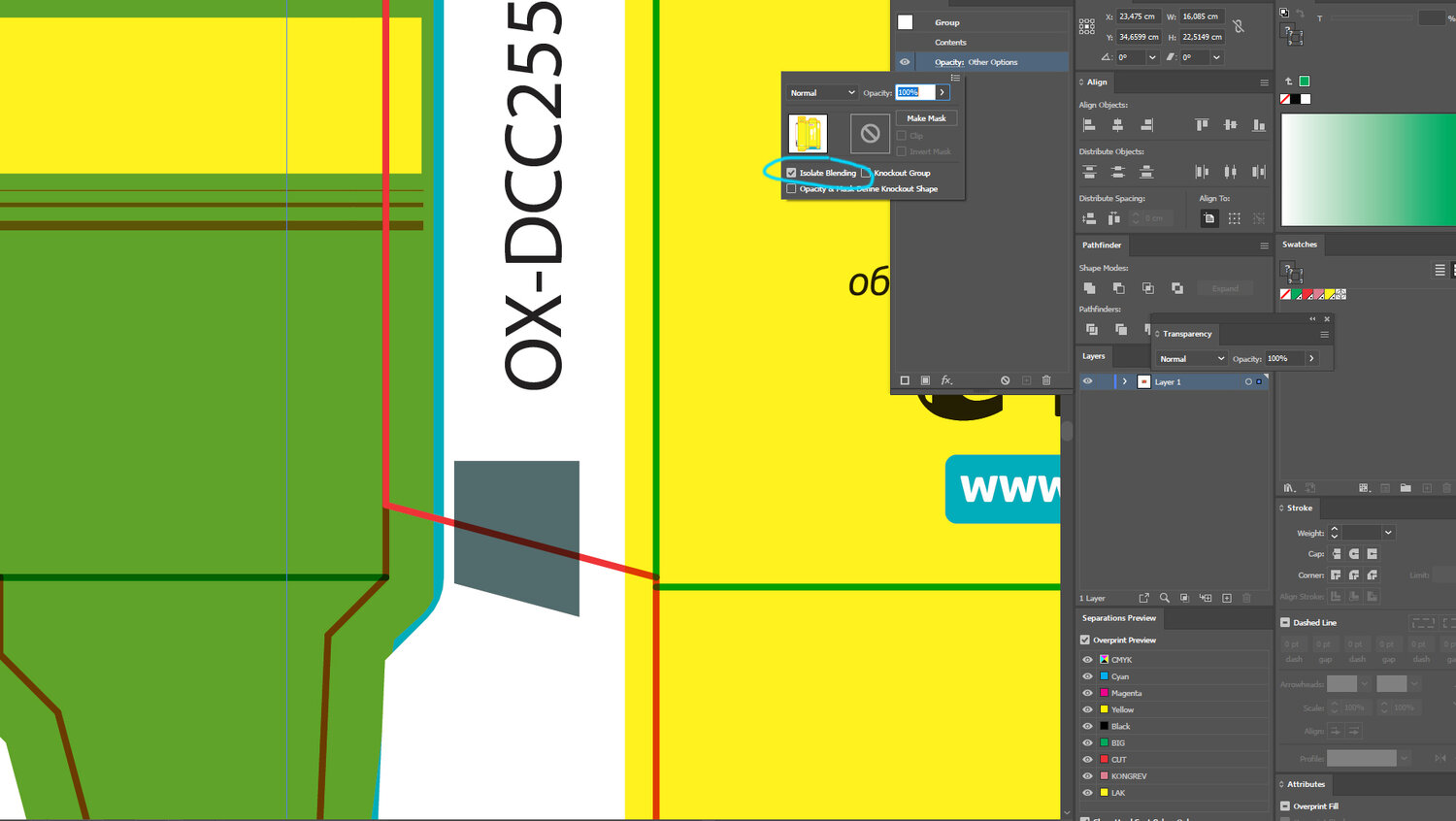Toggle Dashed Line checkbox

coord(1285,623)
